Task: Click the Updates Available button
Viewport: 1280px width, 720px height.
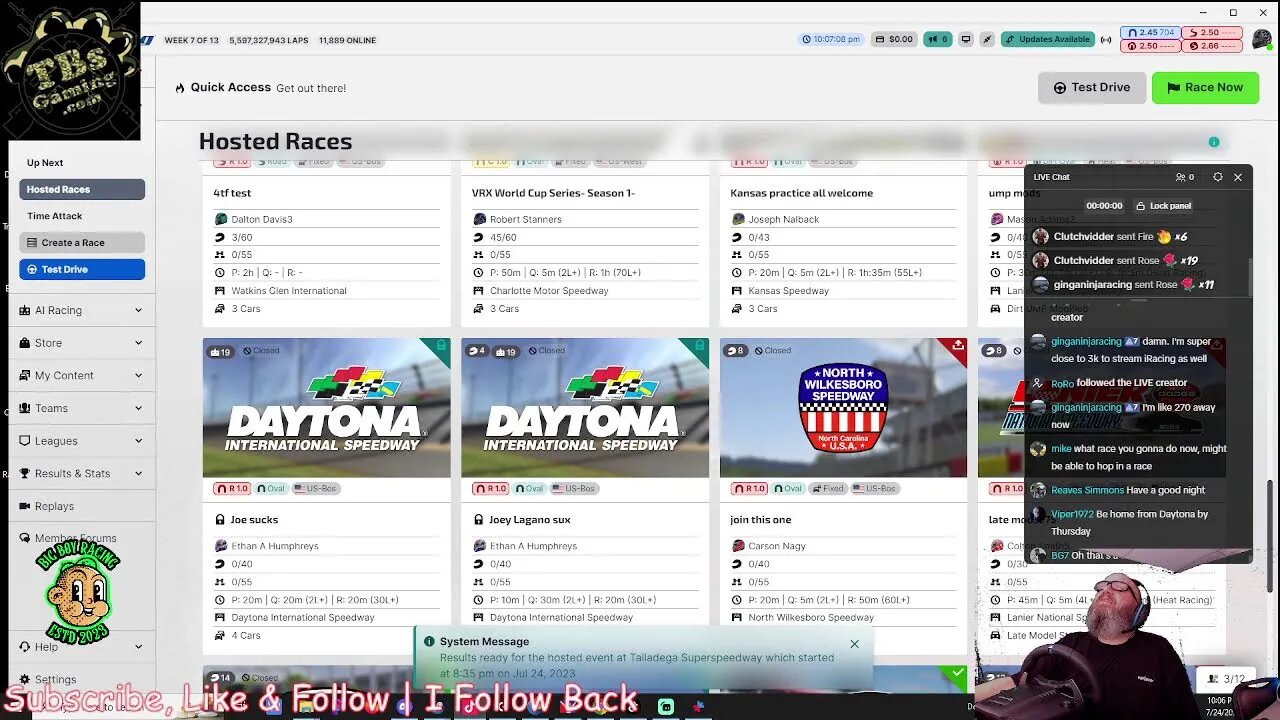Action: [x=1048, y=39]
